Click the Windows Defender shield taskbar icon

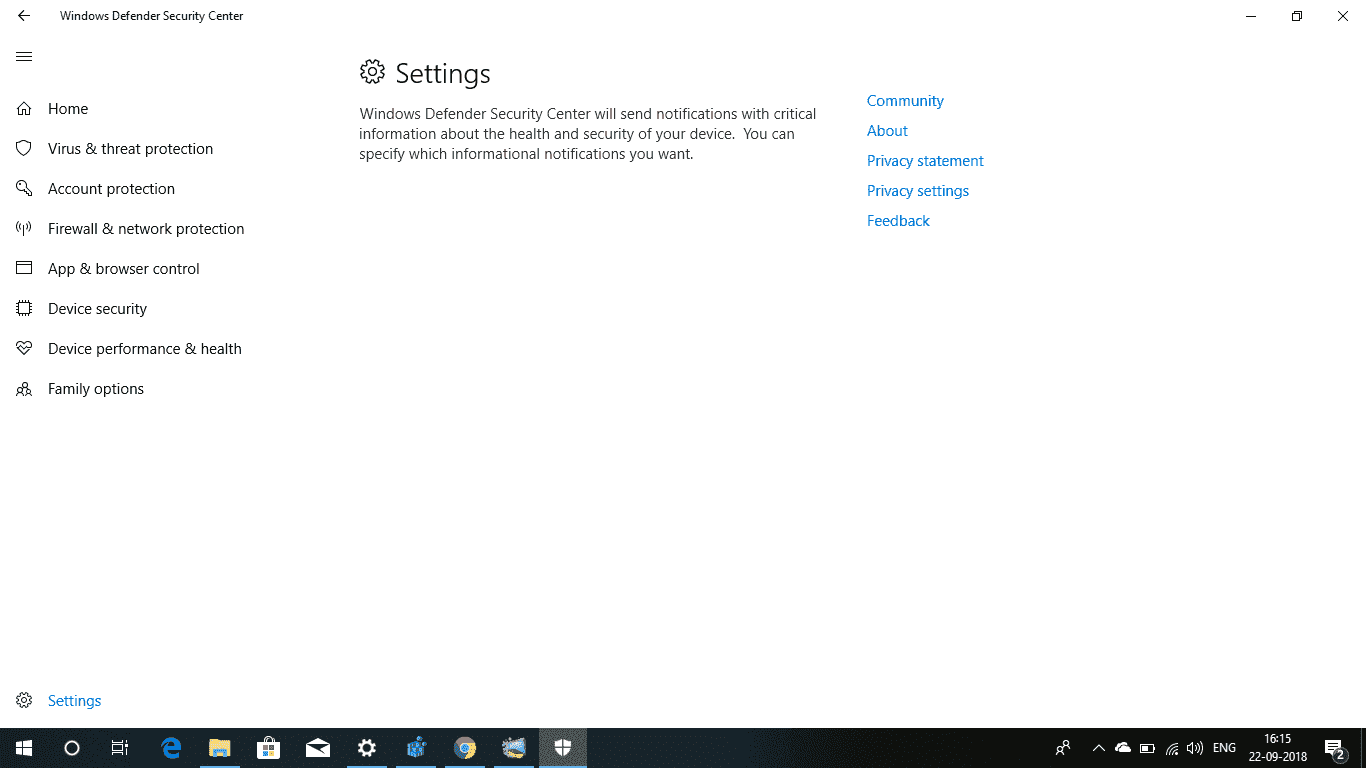563,748
